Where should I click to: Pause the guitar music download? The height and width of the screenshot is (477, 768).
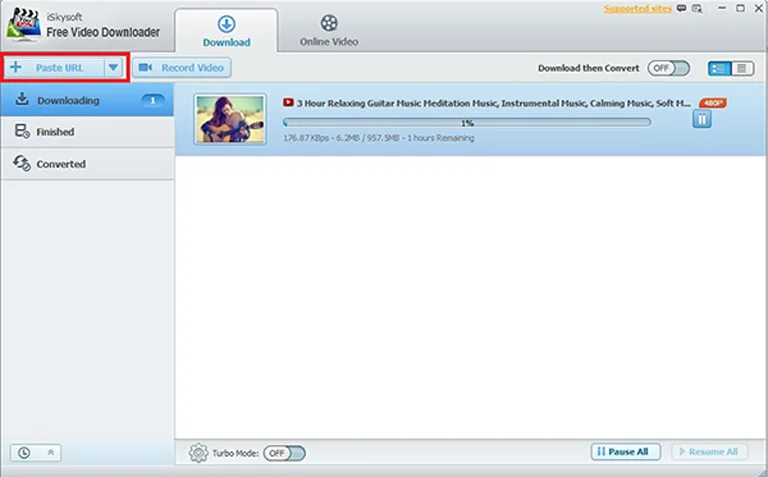(702, 119)
